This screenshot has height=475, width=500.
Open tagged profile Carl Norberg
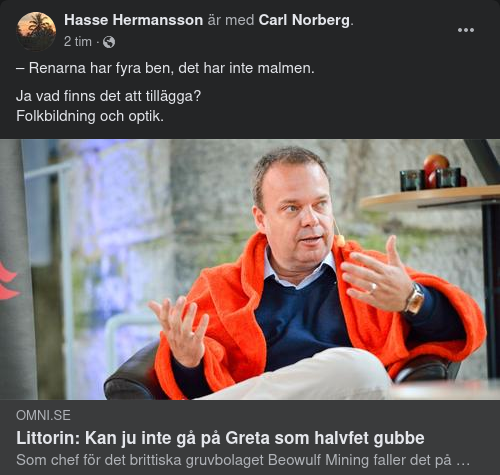[x=304, y=20]
